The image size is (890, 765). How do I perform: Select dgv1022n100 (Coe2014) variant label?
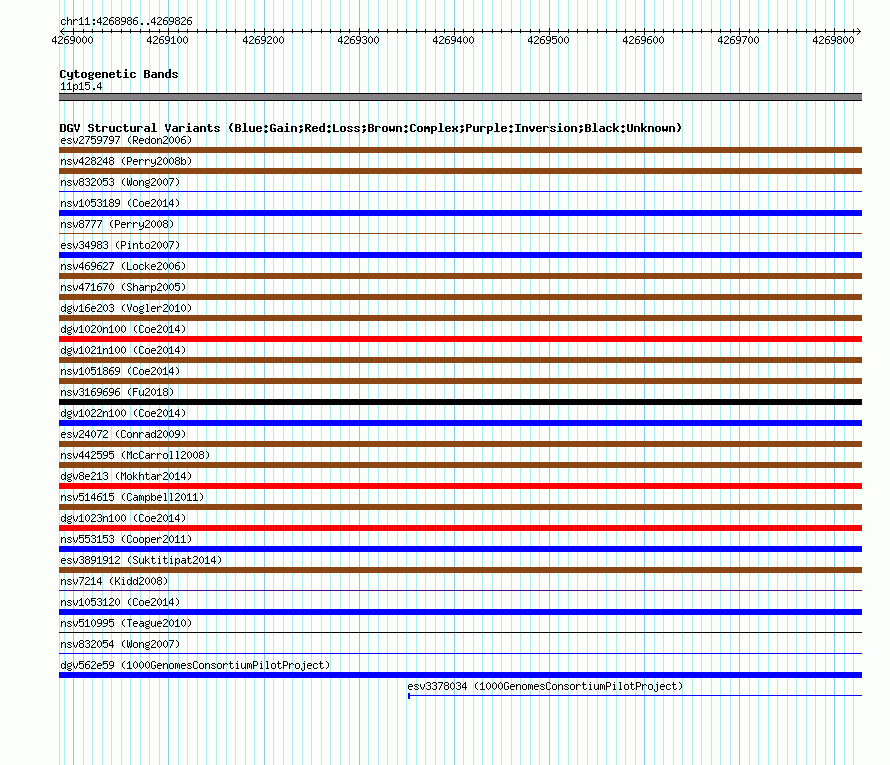coord(123,413)
